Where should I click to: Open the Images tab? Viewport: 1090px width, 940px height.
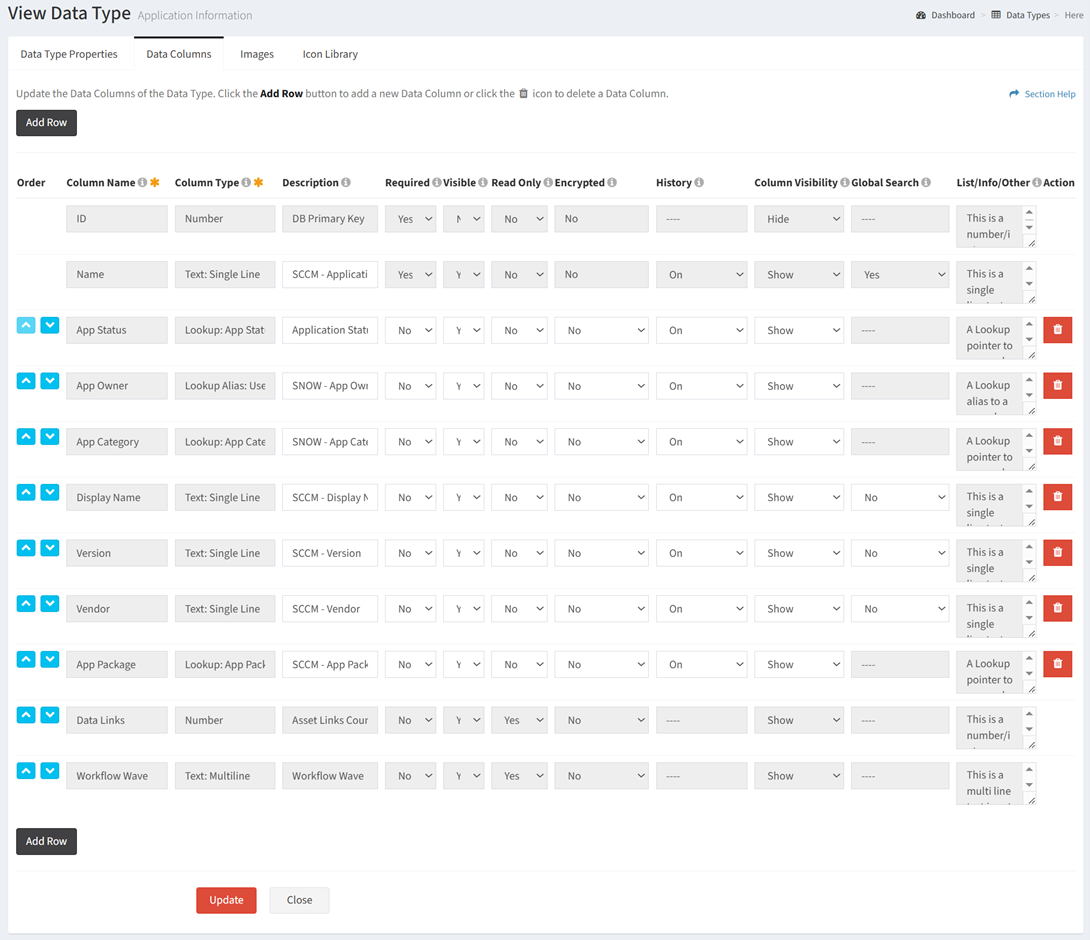[x=257, y=54]
